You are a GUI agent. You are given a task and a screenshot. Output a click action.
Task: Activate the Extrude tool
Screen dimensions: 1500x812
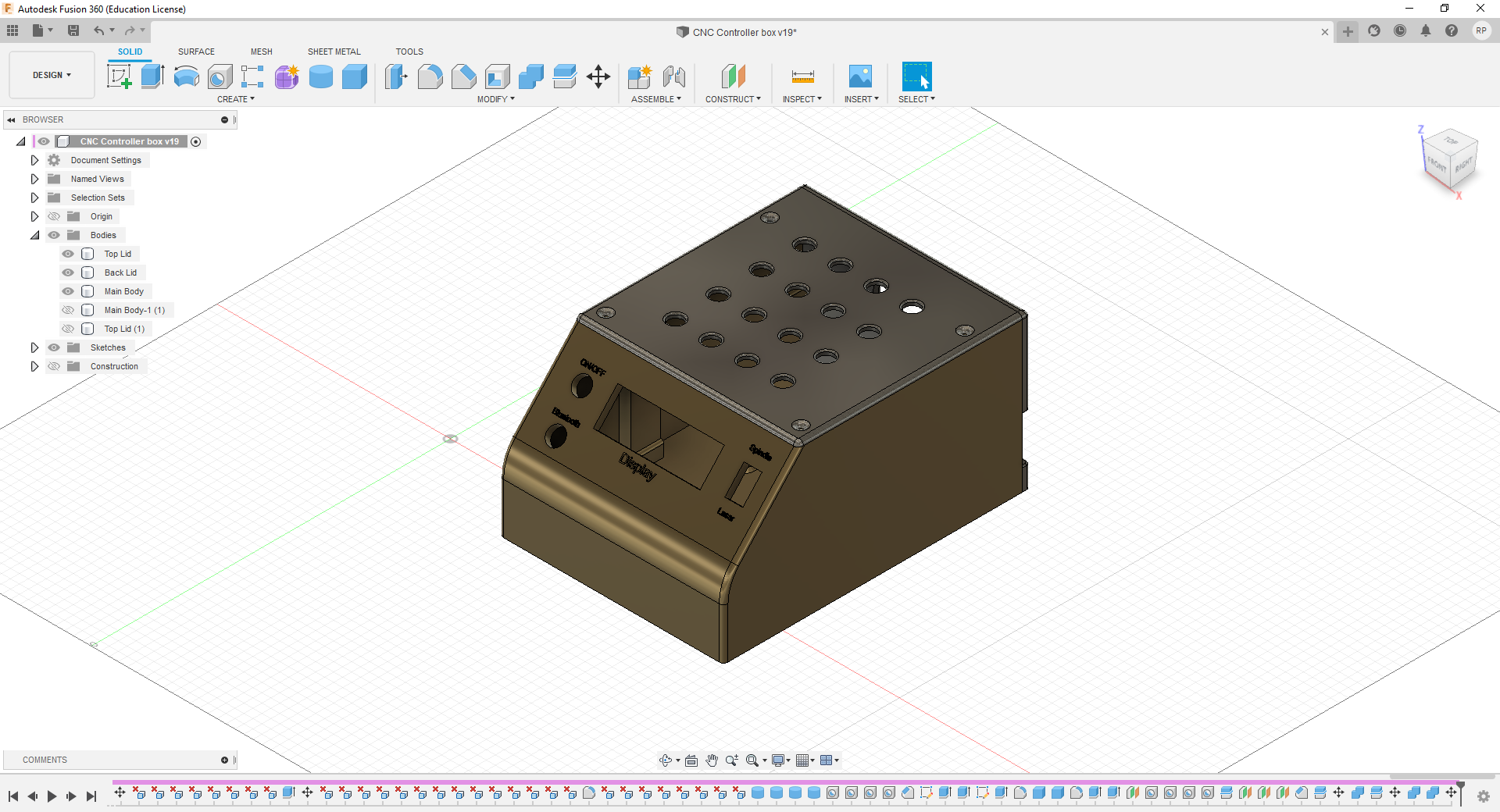tap(151, 77)
